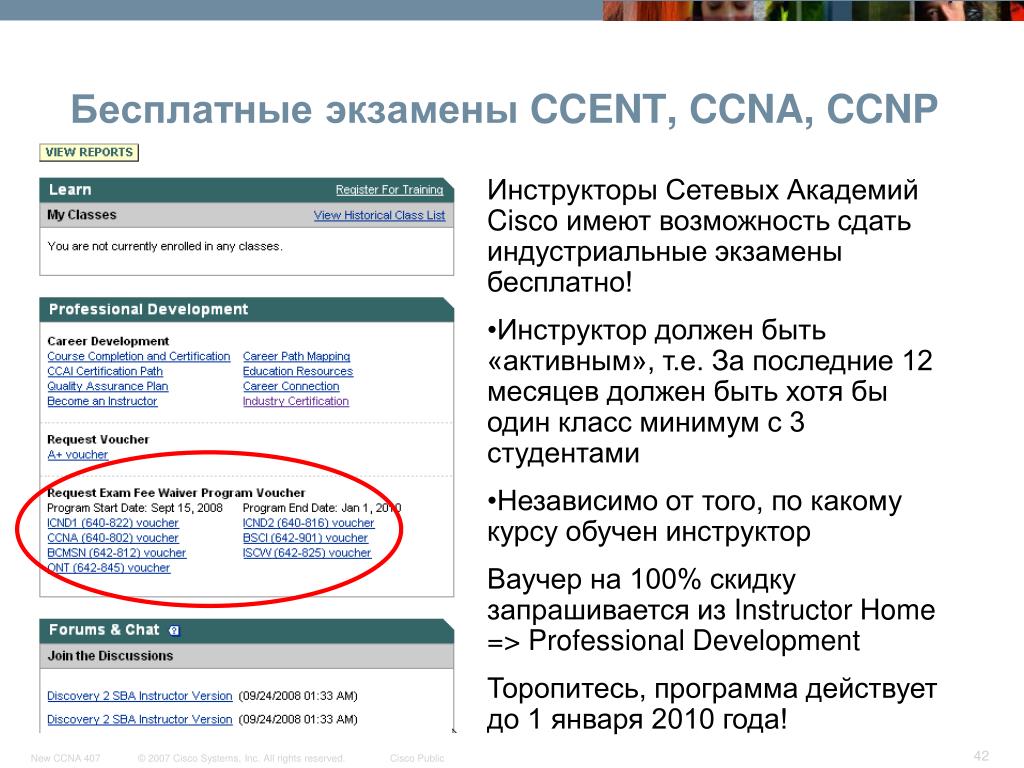The width and height of the screenshot is (1024, 768).
Task: Click the 'You are not currently enrolled' message
Action: 165,247
